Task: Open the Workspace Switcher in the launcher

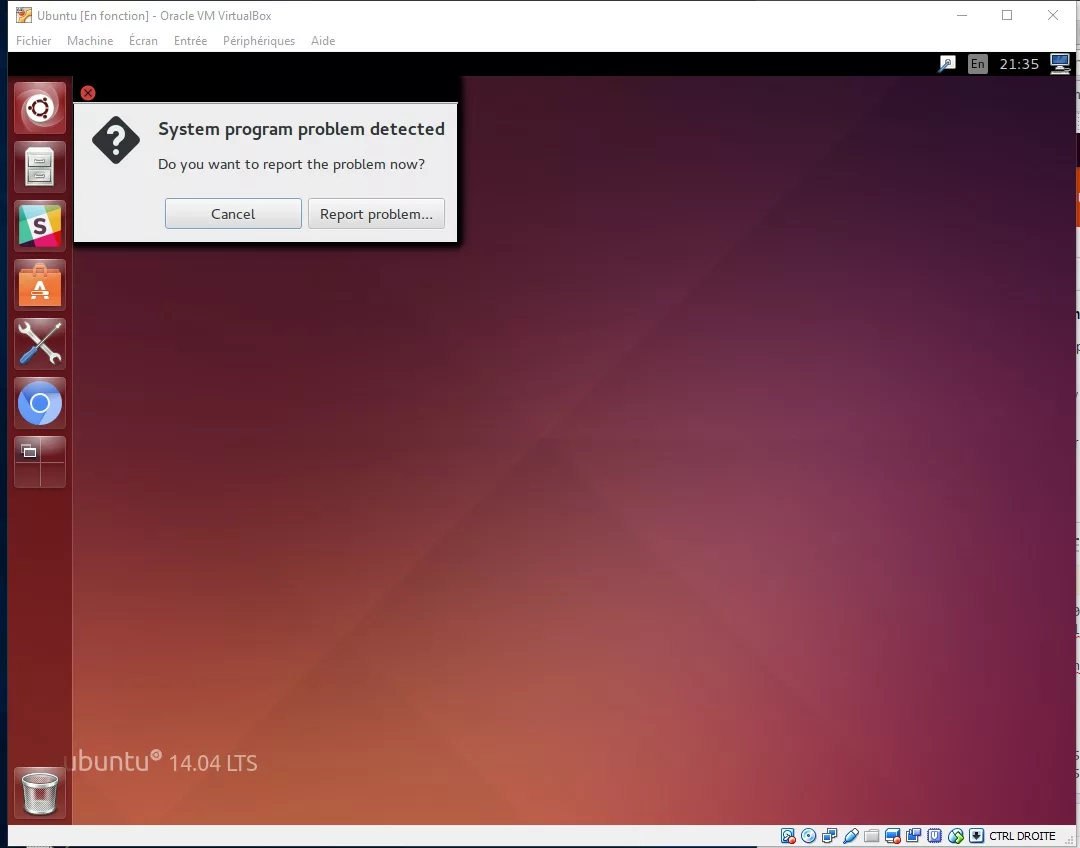Action: 40,462
